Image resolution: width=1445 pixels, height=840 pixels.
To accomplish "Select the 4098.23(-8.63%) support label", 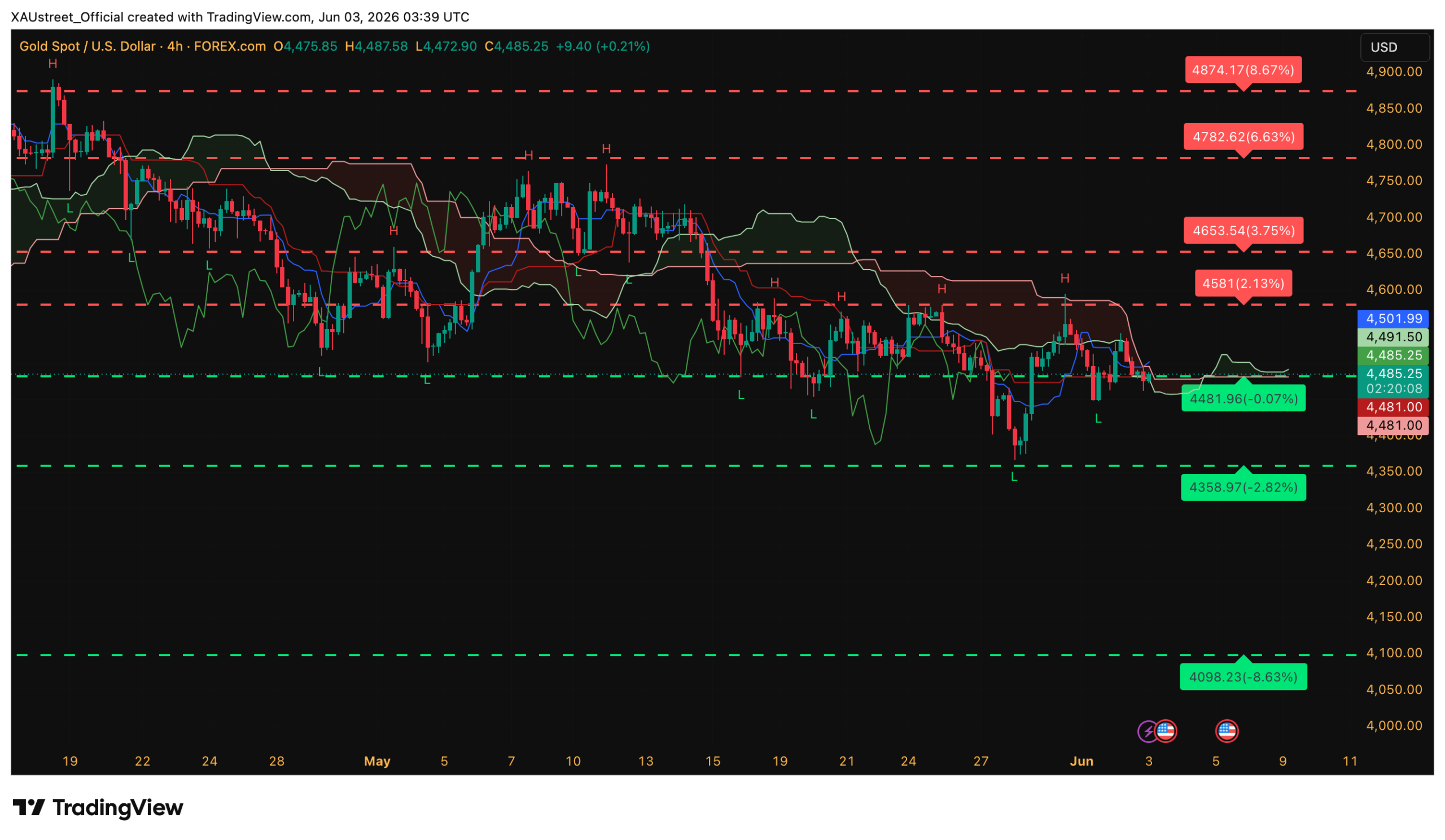I will click(x=1243, y=678).
